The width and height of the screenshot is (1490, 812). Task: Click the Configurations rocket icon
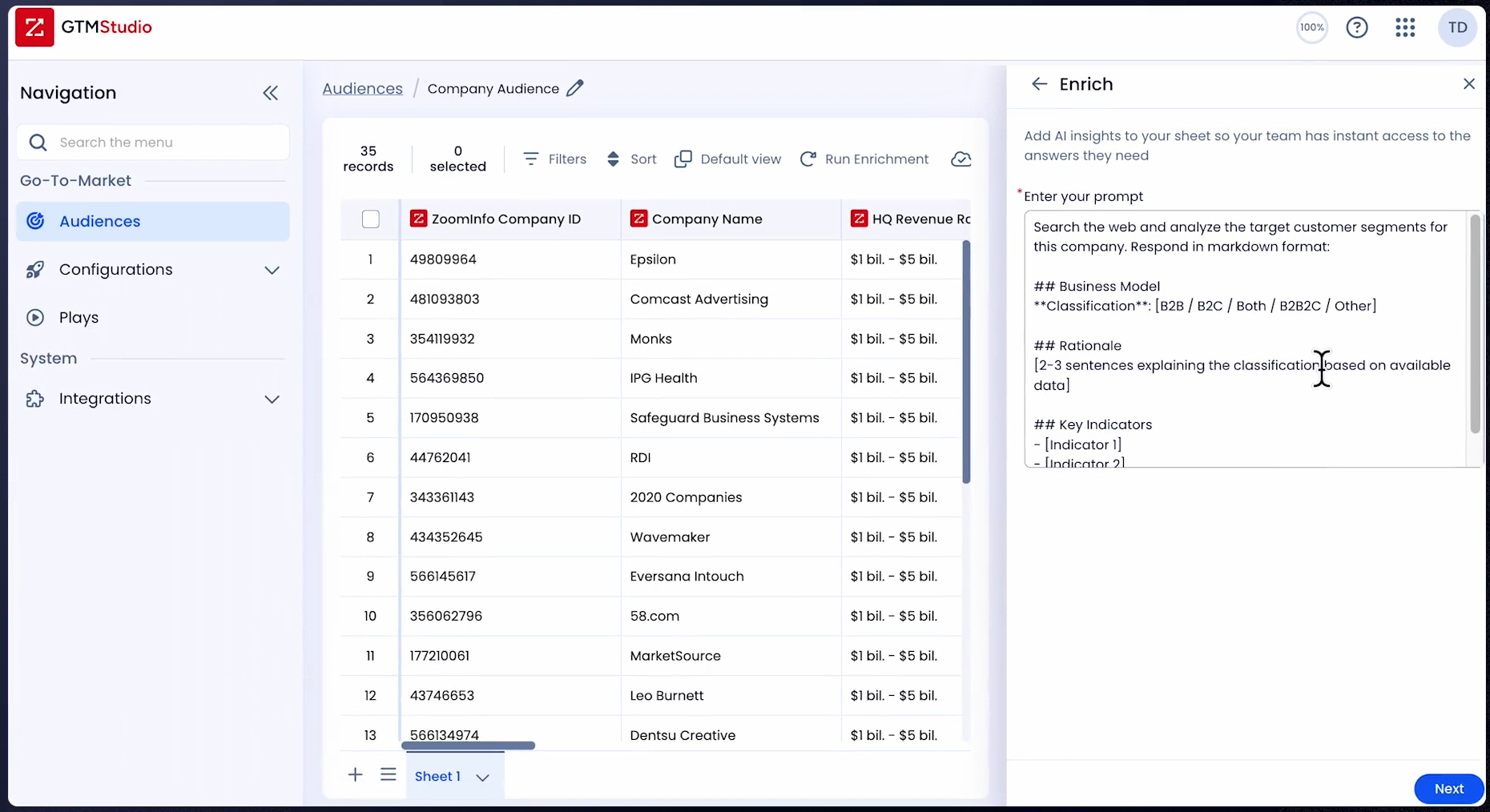pos(35,270)
